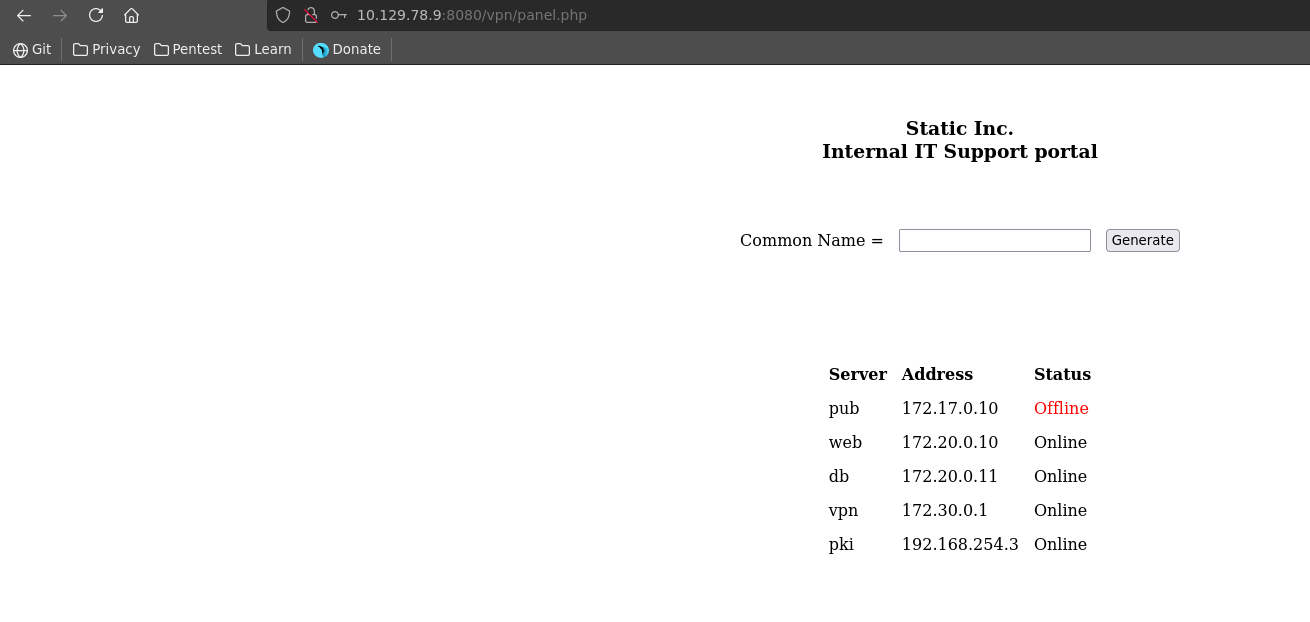
Task: Click the Common Name text field
Action: tap(994, 240)
